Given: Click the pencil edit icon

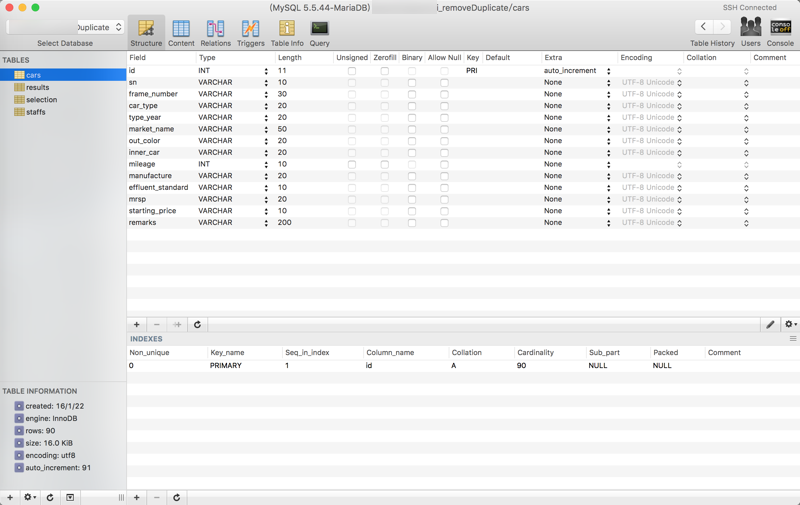Looking at the screenshot, I should pyautogui.click(x=770, y=324).
